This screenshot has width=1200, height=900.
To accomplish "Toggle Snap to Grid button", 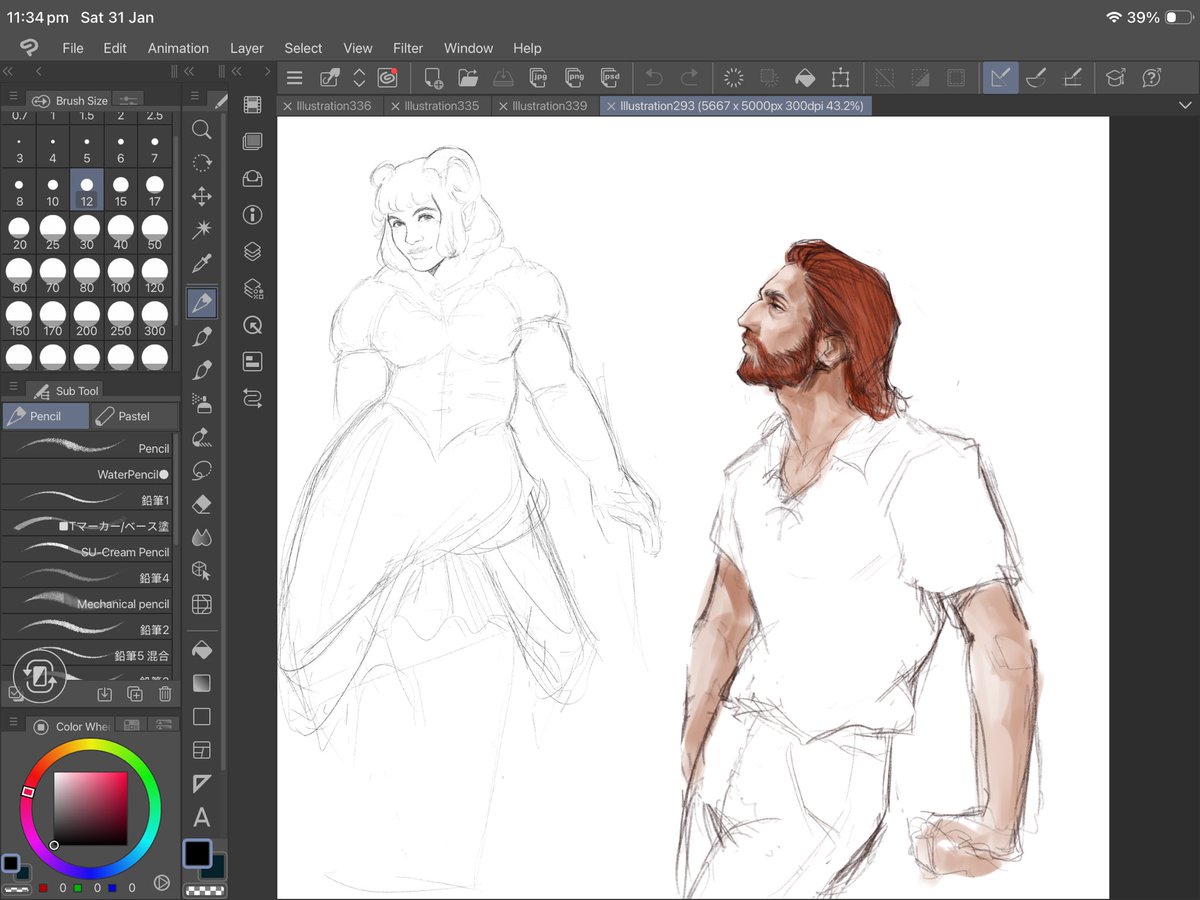I will click(x=1072, y=78).
